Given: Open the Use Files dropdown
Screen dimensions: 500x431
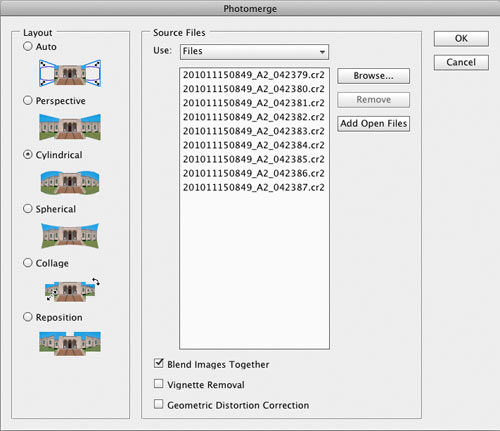Looking at the screenshot, I should point(254,52).
